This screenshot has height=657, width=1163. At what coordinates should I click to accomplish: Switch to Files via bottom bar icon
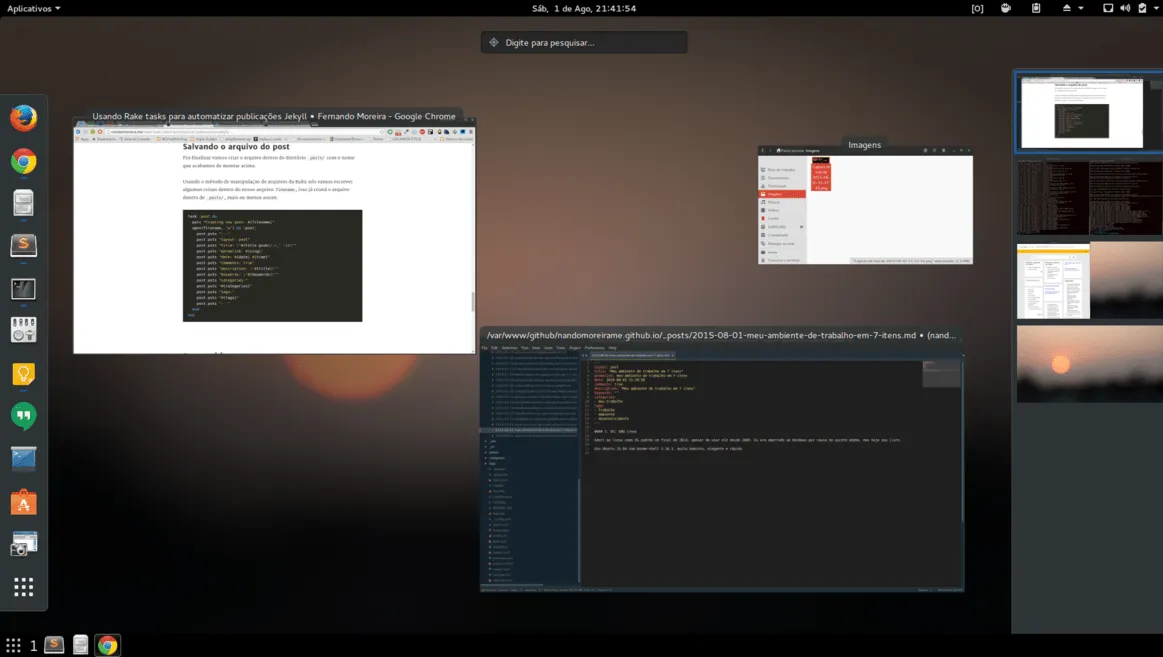(80, 645)
